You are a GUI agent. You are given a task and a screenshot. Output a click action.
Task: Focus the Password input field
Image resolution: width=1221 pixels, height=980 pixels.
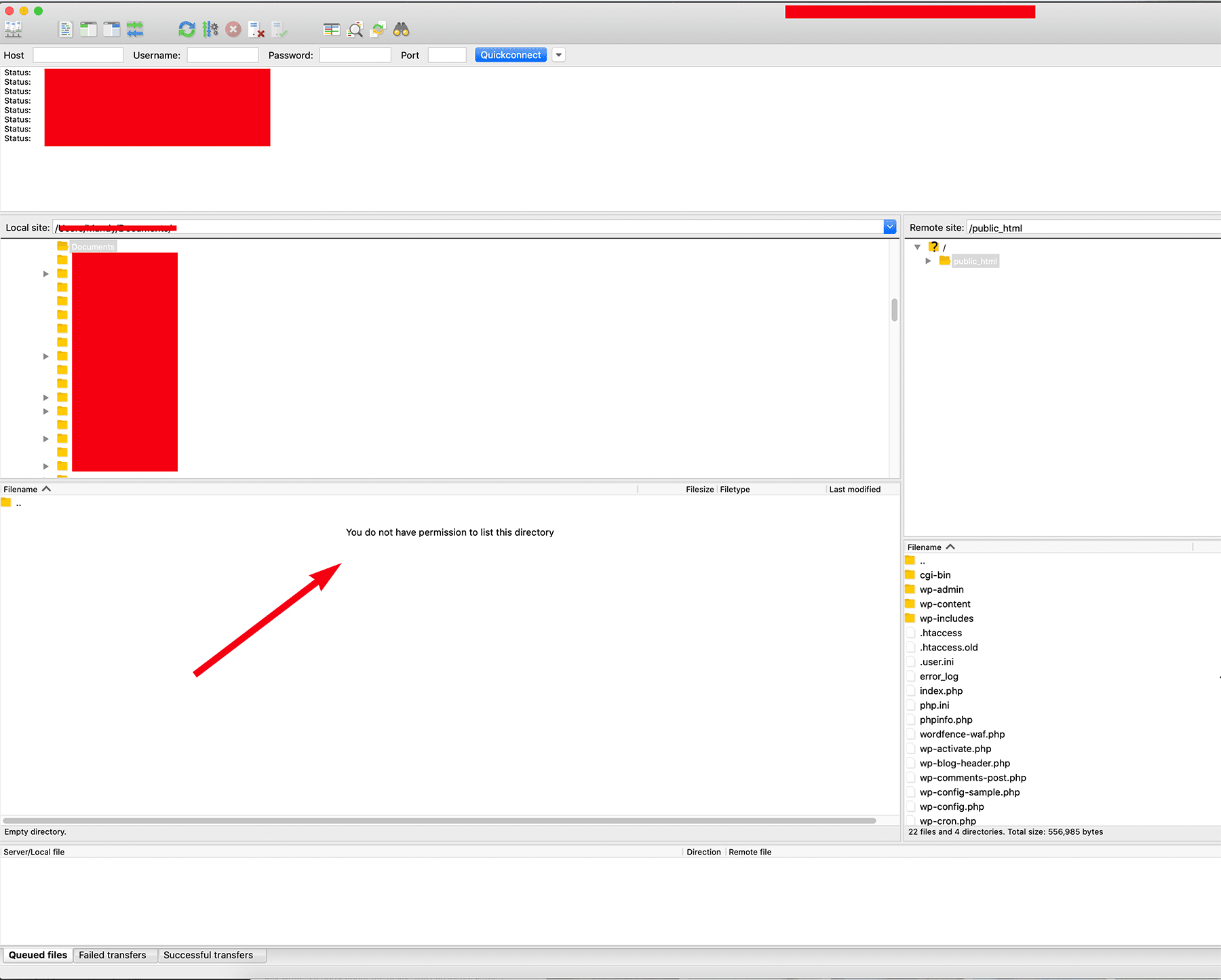355,55
